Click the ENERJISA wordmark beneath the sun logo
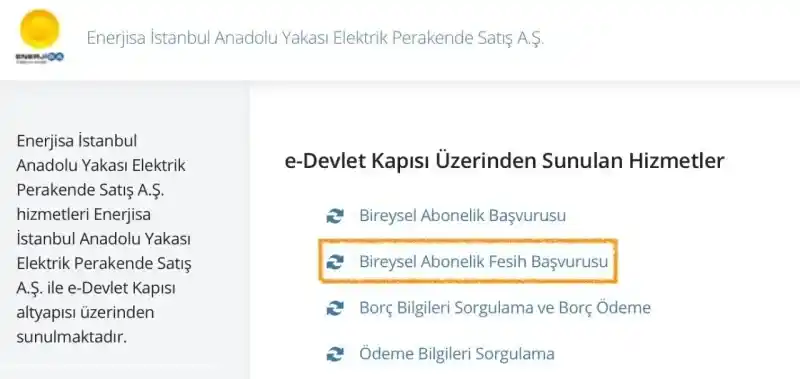The width and height of the screenshot is (800, 379). 40,57
